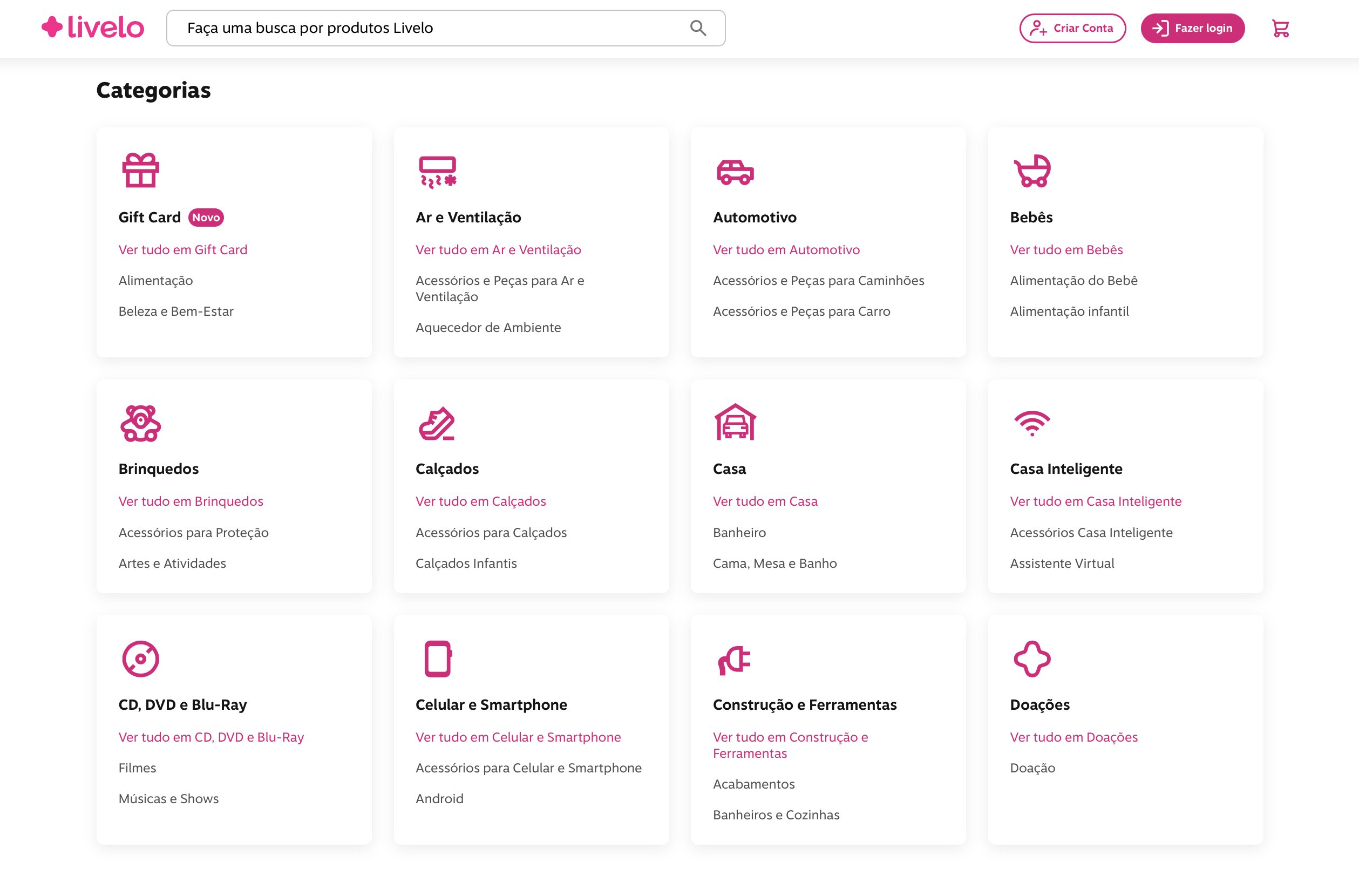Select Aquecedor de Ambiente subcategory
Viewport: 1359px width, 896px height.
point(488,328)
